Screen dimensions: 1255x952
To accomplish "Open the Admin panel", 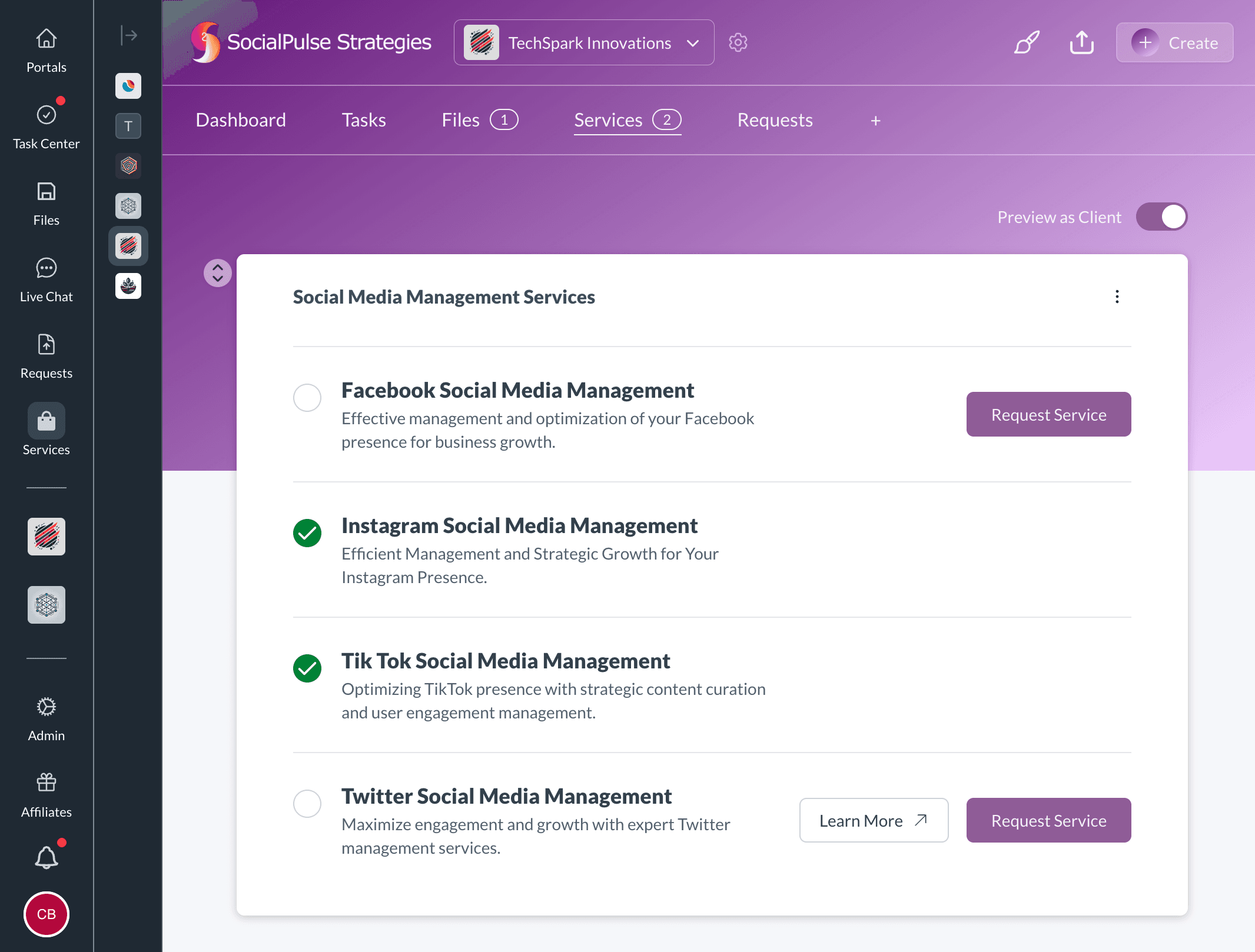I will tap(46, 717).
